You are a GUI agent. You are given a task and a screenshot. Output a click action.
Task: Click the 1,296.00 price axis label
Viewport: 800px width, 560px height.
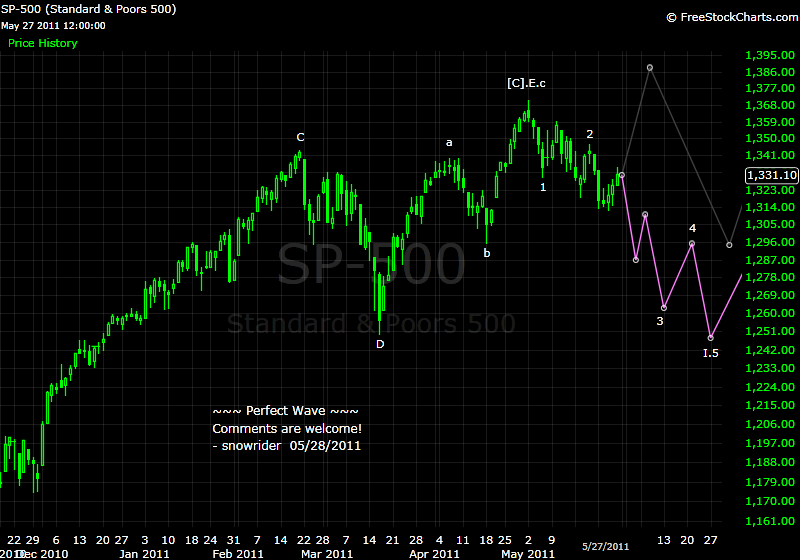coord(770,242)
